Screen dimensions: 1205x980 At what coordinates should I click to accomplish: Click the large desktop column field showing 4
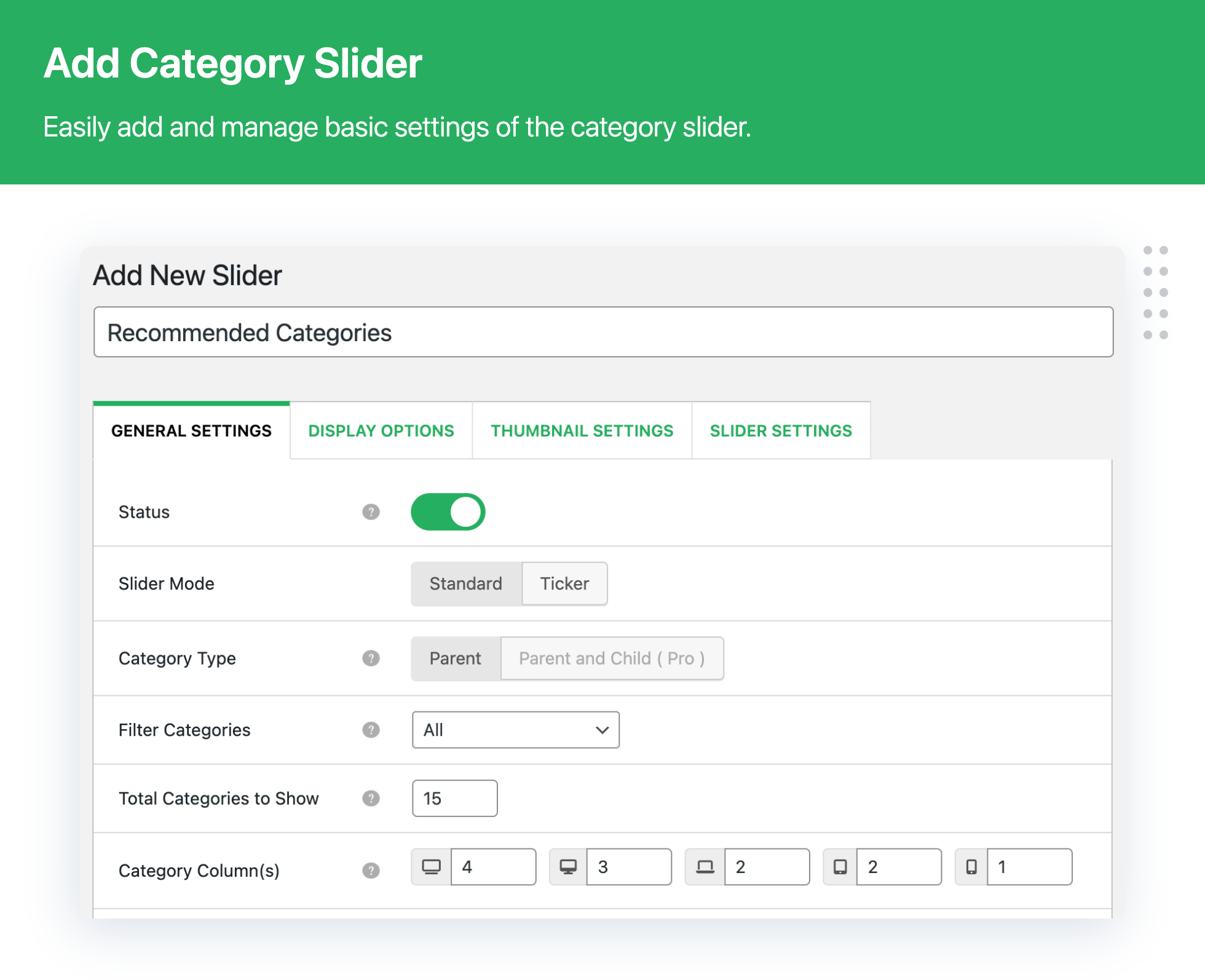click(494, 867)
